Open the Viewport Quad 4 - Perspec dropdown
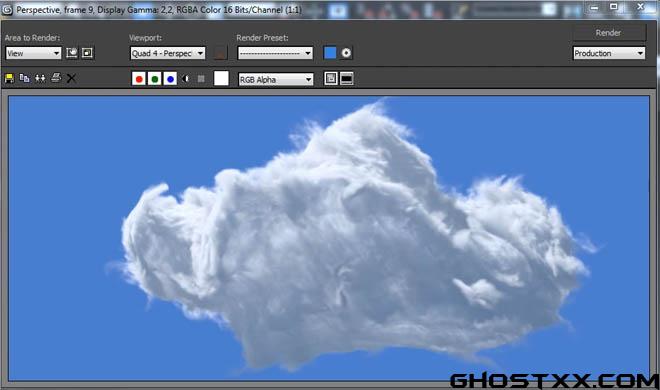This screenshot has width=660, height=390. (168, 53)
